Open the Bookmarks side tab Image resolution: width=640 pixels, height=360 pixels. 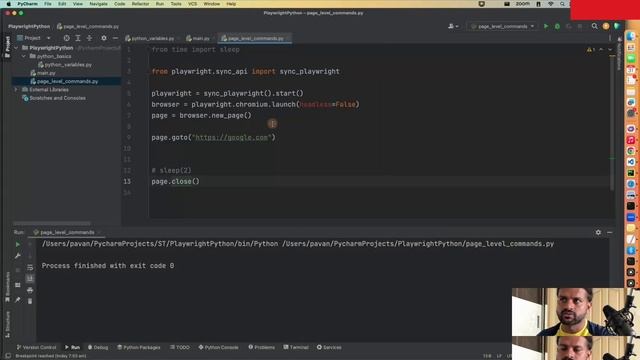(7, 287)
